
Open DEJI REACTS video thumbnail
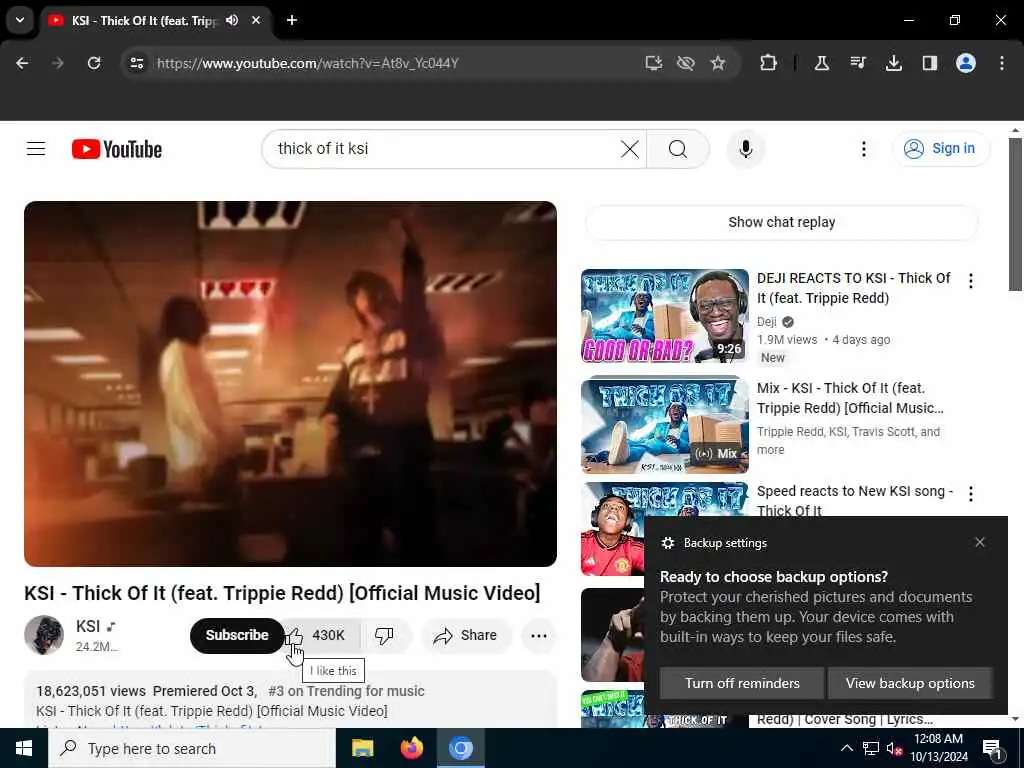pyautogui.click(x=665, y=315)
